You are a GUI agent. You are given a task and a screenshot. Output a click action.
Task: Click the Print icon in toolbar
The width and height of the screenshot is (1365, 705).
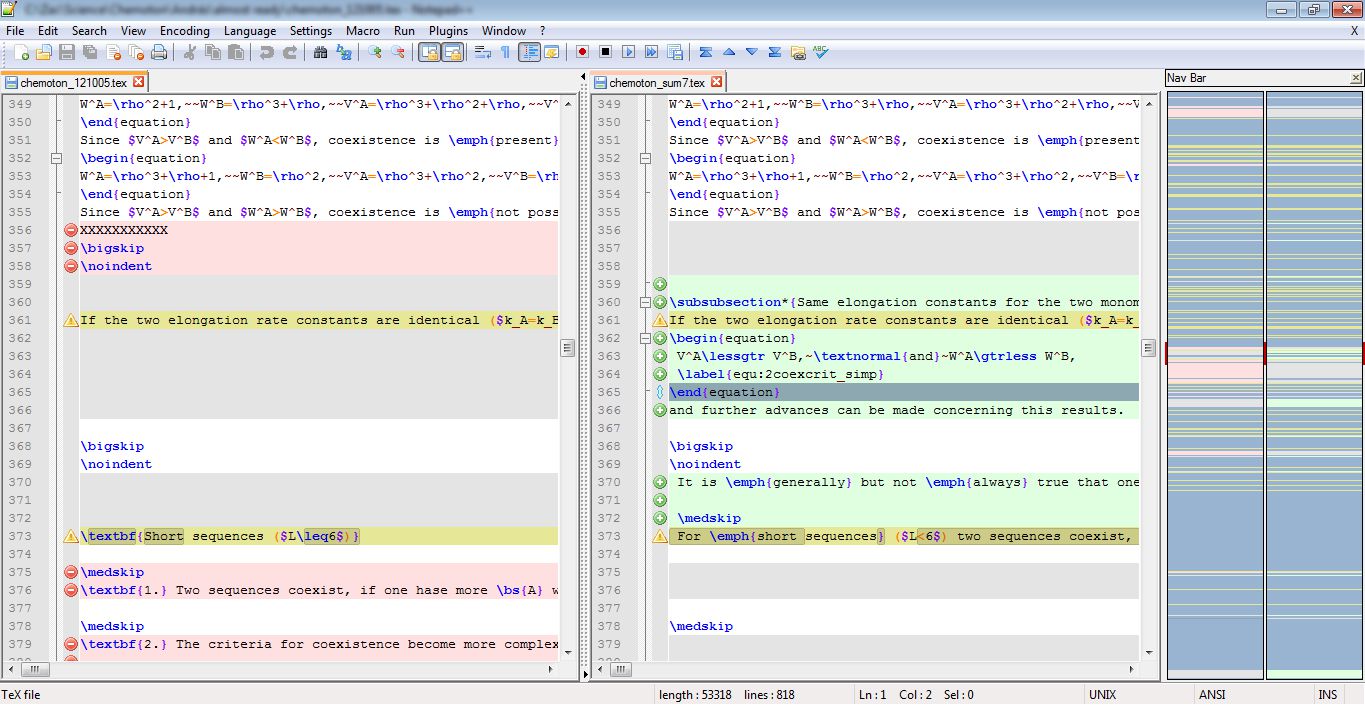pyautogui.click(x=158, y=52)
